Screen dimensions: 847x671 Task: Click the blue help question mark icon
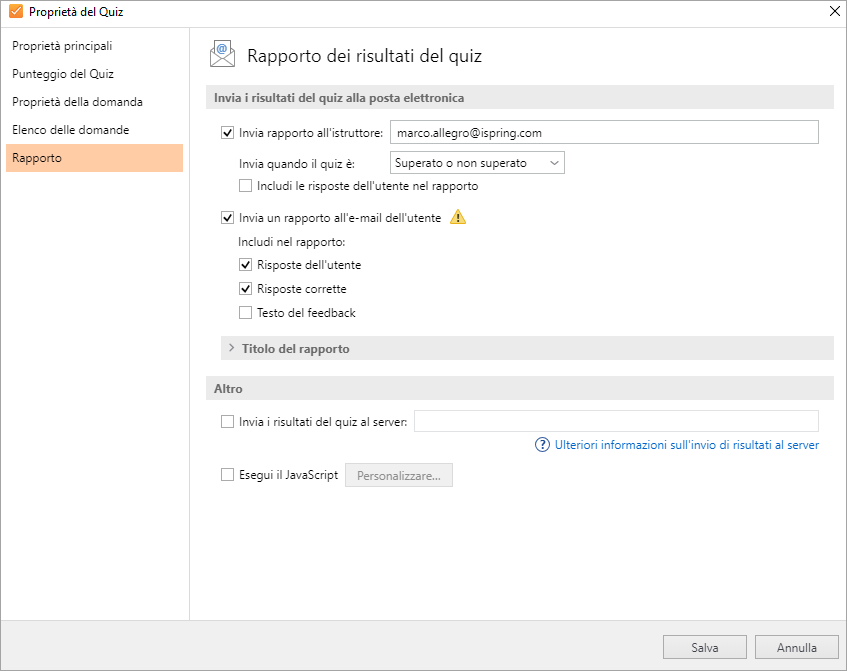click(543, 445)
